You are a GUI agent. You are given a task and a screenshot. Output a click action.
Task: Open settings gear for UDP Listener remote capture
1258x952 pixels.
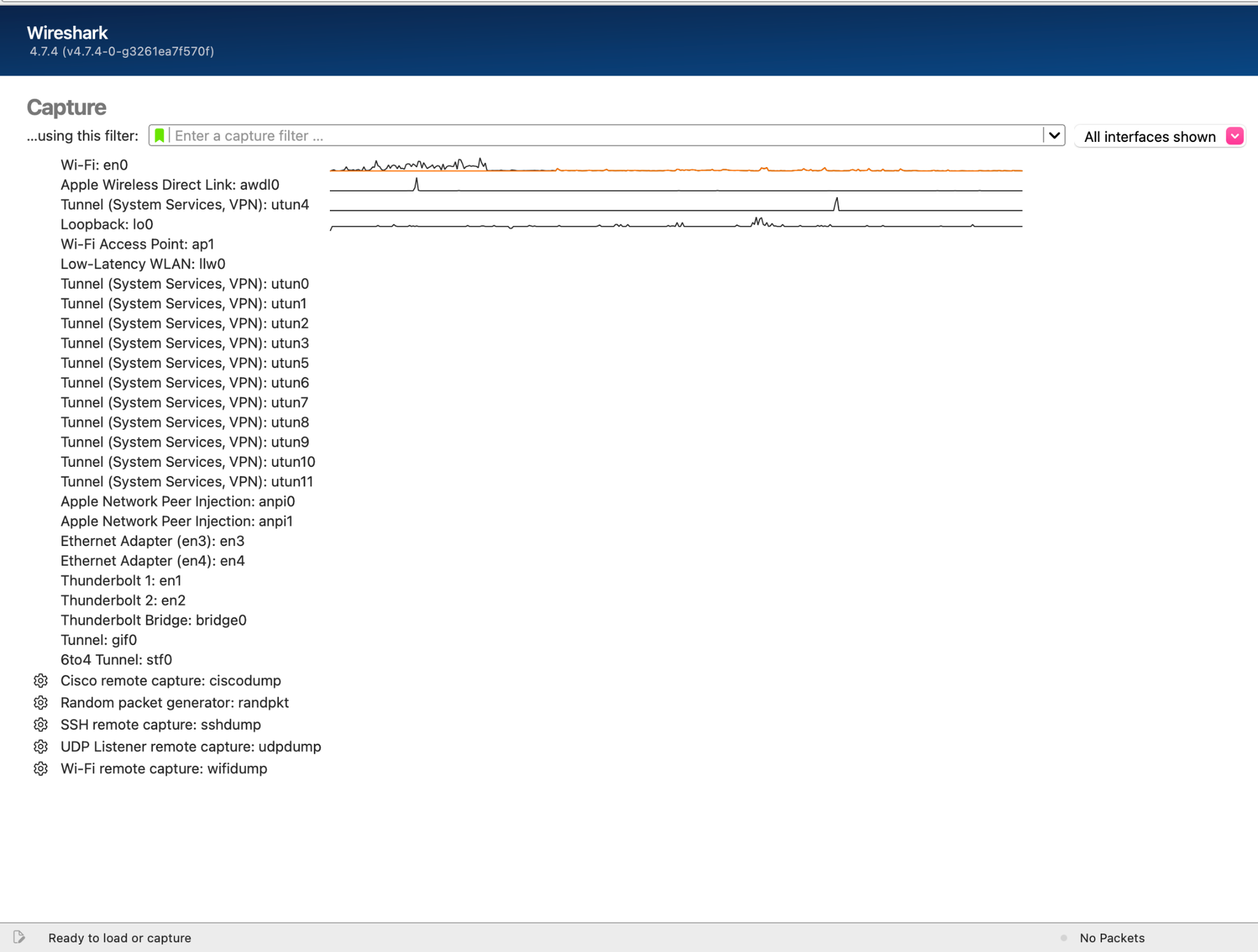coord(41,747)
